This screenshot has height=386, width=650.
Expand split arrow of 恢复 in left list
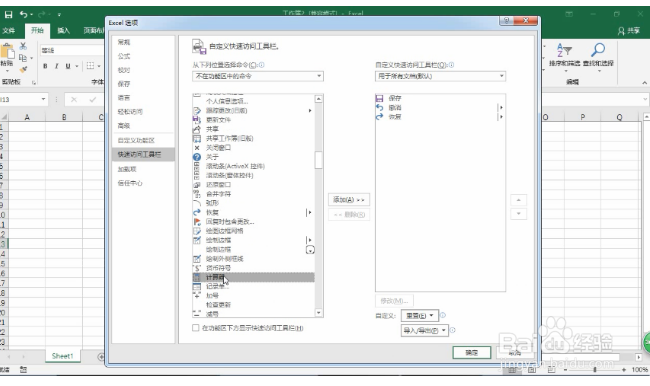tap(309, 212)
